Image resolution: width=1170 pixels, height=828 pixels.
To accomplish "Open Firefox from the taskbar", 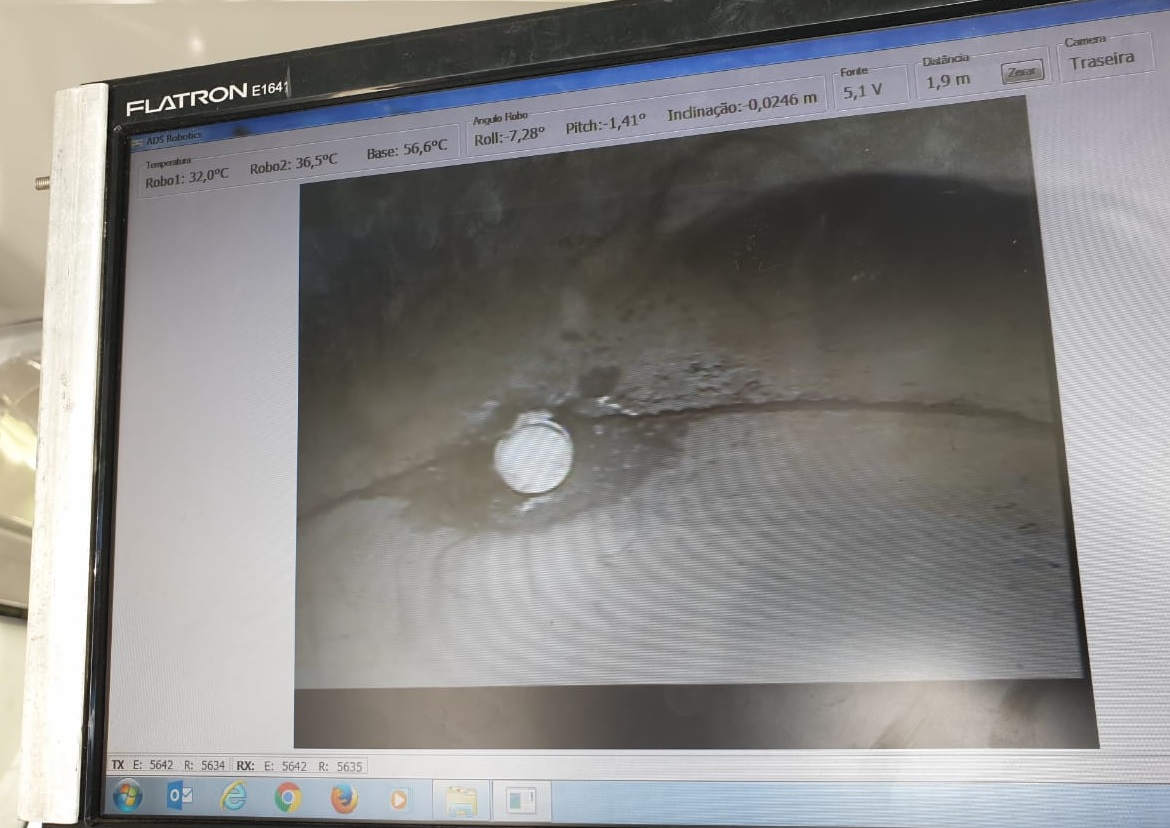I will (x=343, y=799).
